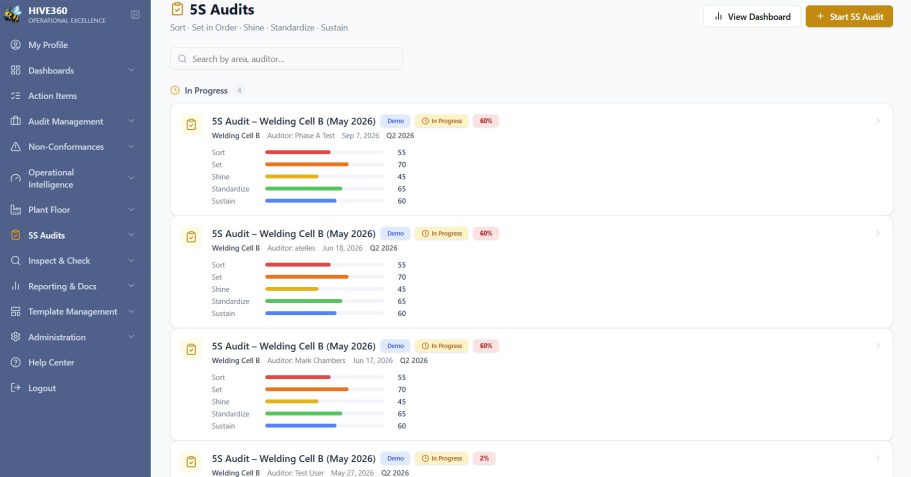Click the Start 5S Audit button
The width and height of the screenshot is (911, 477).
[849, 17]
